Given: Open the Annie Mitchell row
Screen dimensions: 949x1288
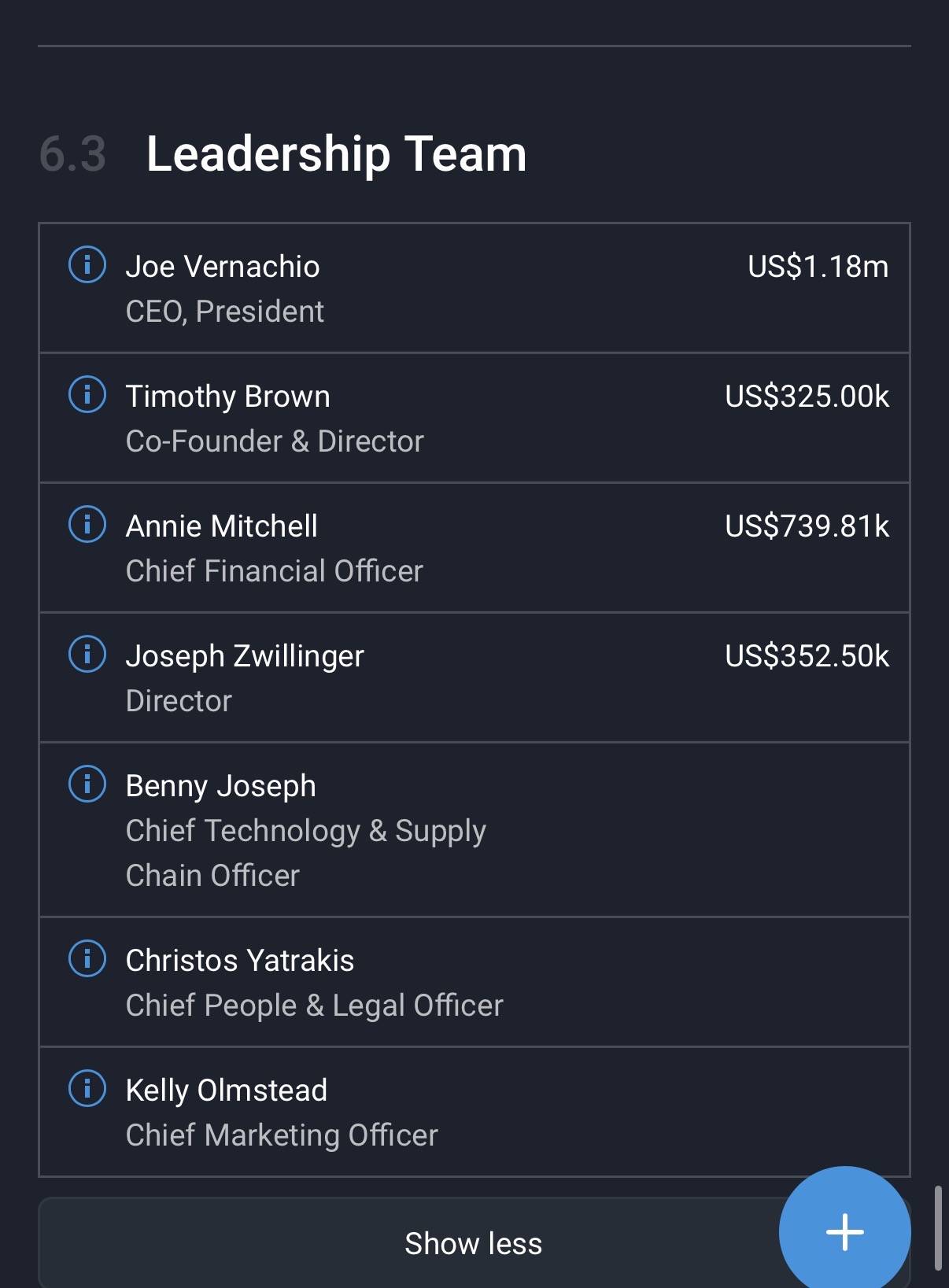Looking at the screenshot, I should [474, 548].
